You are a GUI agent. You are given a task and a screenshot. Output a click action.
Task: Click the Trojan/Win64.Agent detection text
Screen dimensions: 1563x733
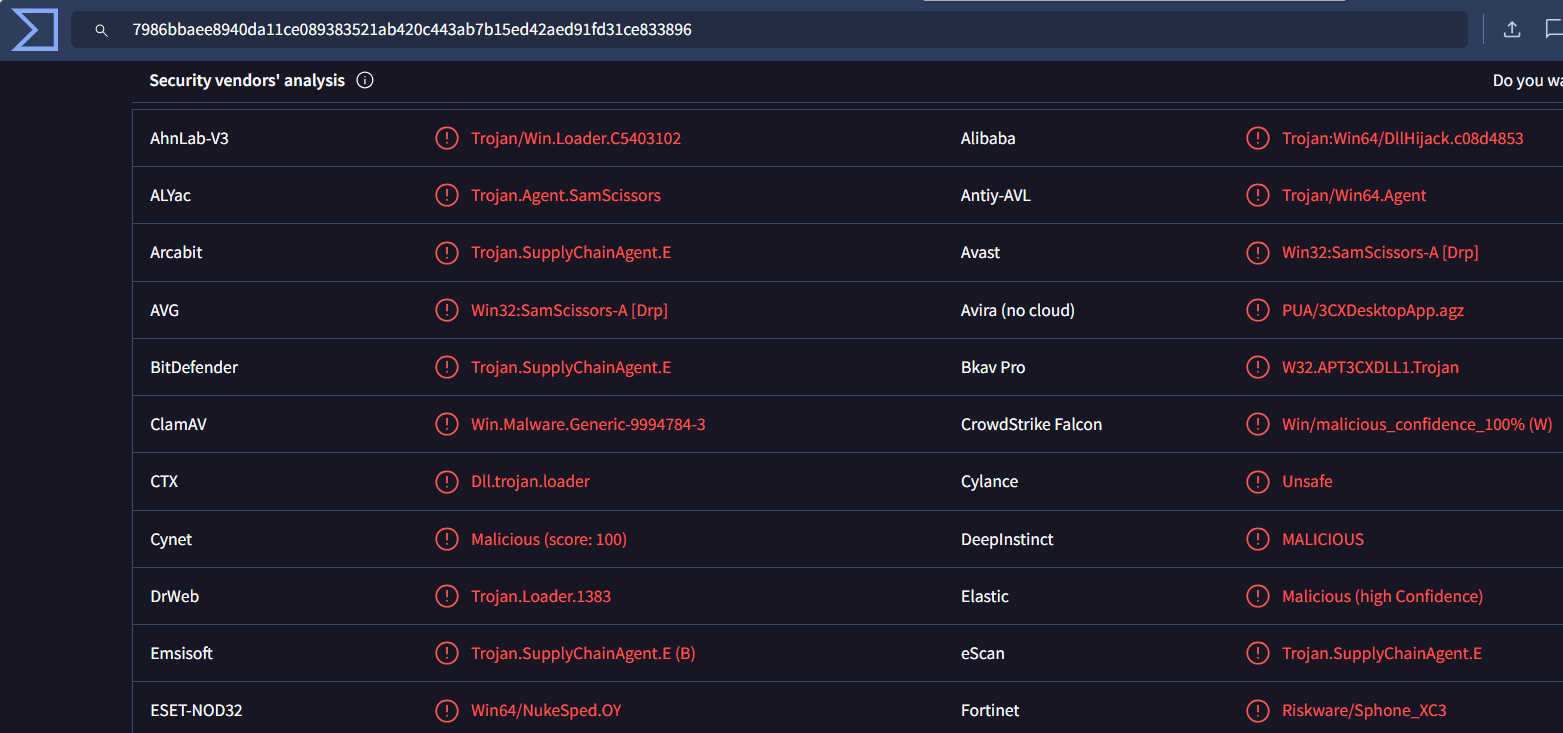pos(1354,195)
